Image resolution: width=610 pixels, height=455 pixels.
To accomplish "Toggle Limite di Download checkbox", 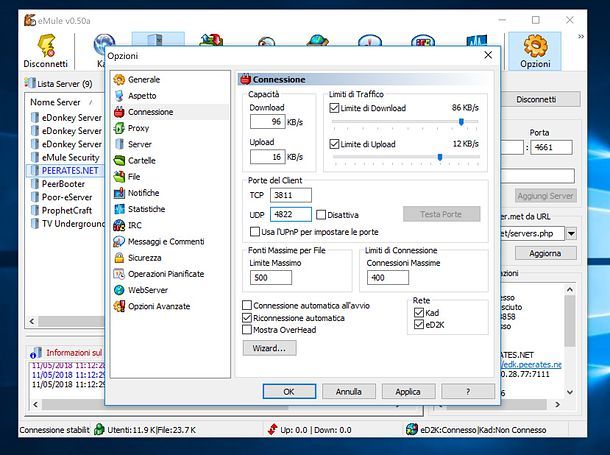I will coord(334,108).
